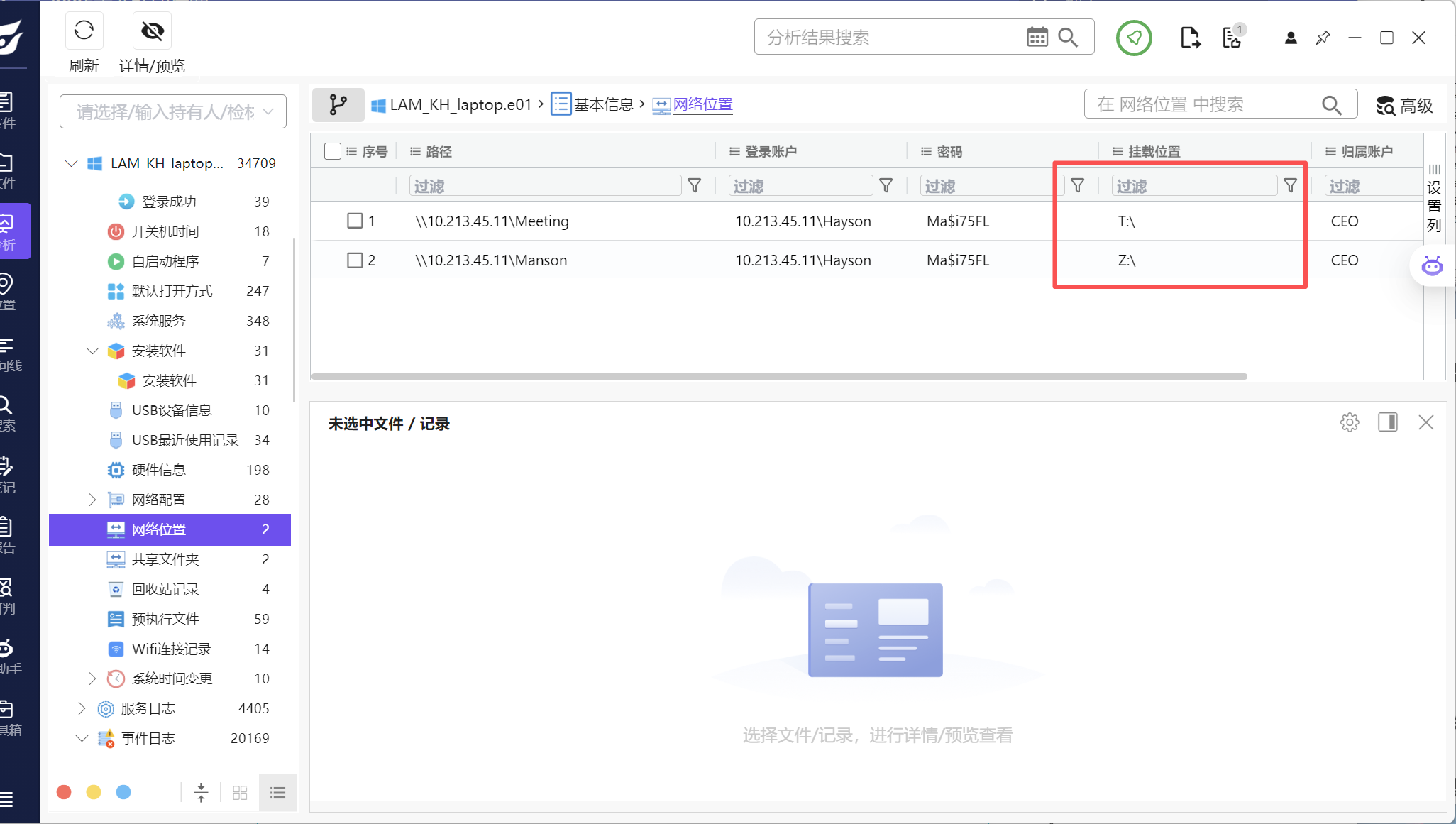Click 基本信息 in the breadcrumb
The width and height of the screenshot is (1456, 824).
point(602,105)
